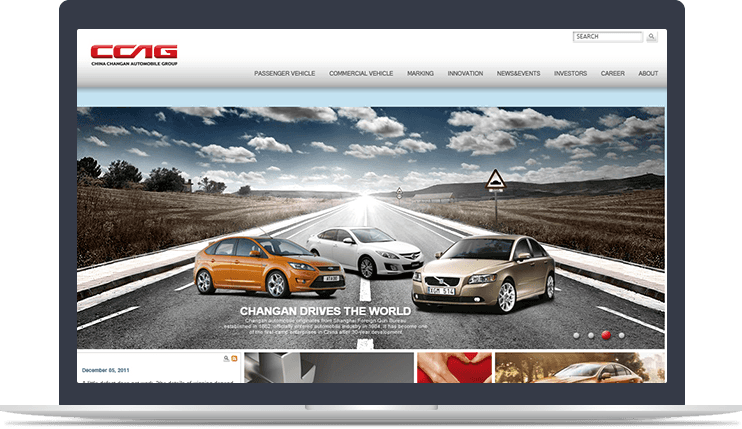Screen dimensions: 742x429
Task: Click the collapse arrow at banner bottom
Action: [x=364, y=344]
